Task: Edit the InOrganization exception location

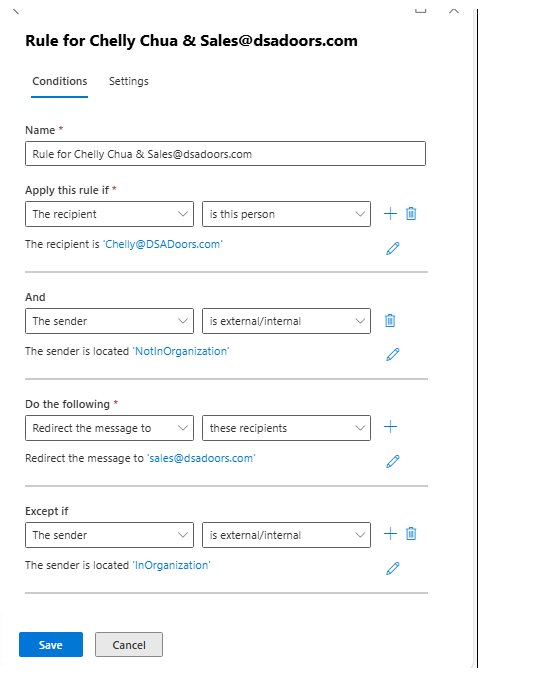Action: pyautogui.click(x=392, y=568)
